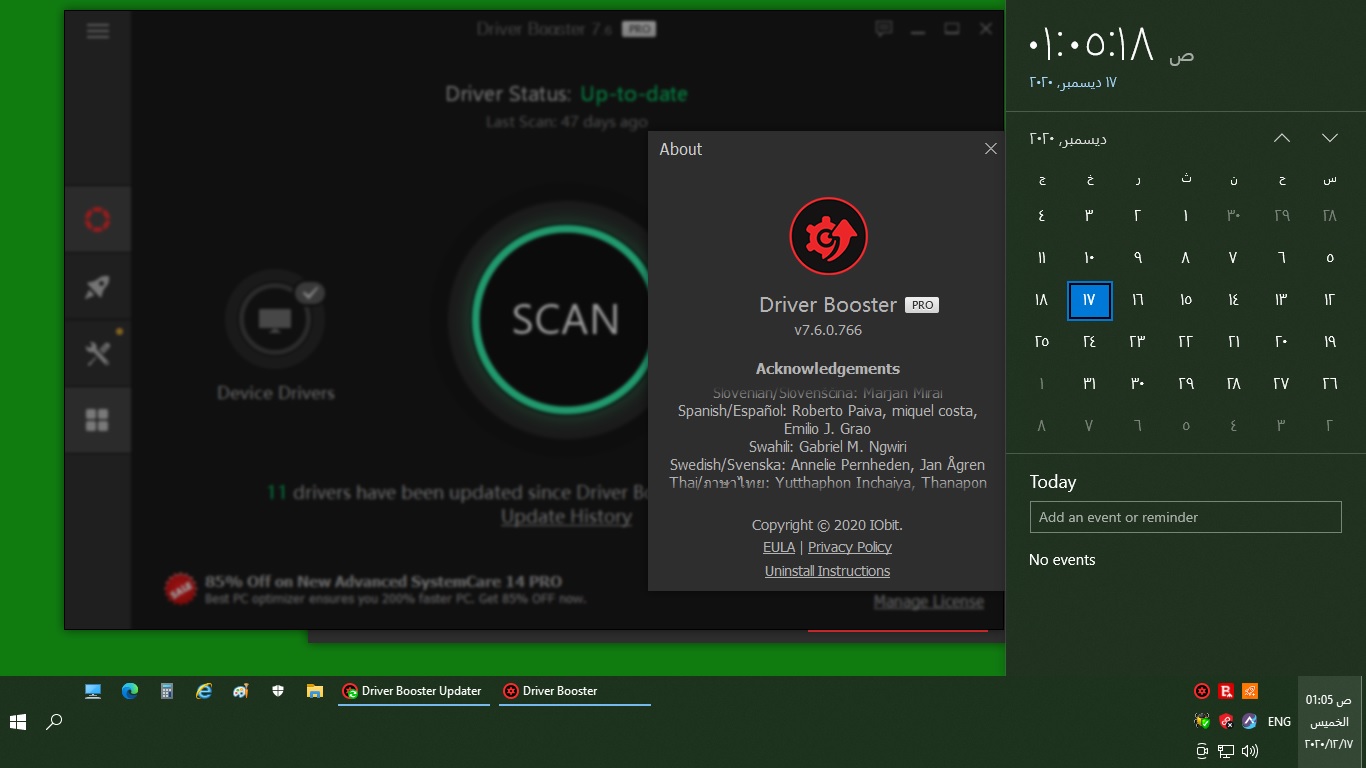The height and width of the screenshot is (768, 1366).
Task: Click the Swahili: Gabriel M. Ngwiri line
Action: [x=828, y=447]
